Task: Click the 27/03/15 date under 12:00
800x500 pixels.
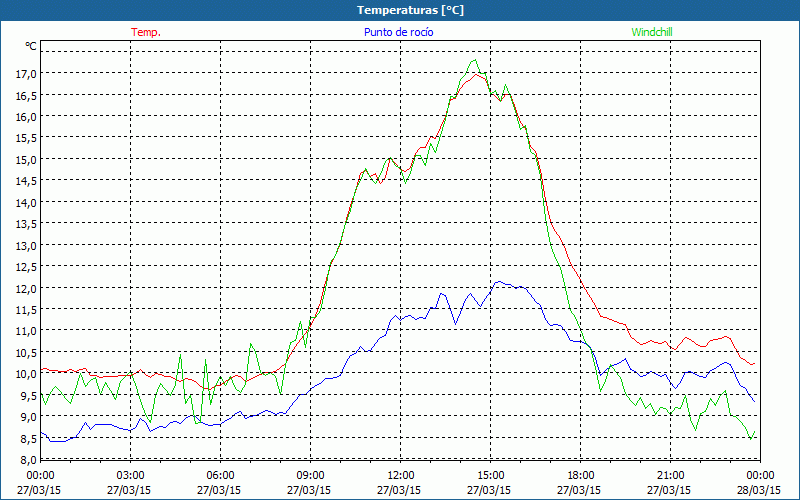Action: pos(399,490)
